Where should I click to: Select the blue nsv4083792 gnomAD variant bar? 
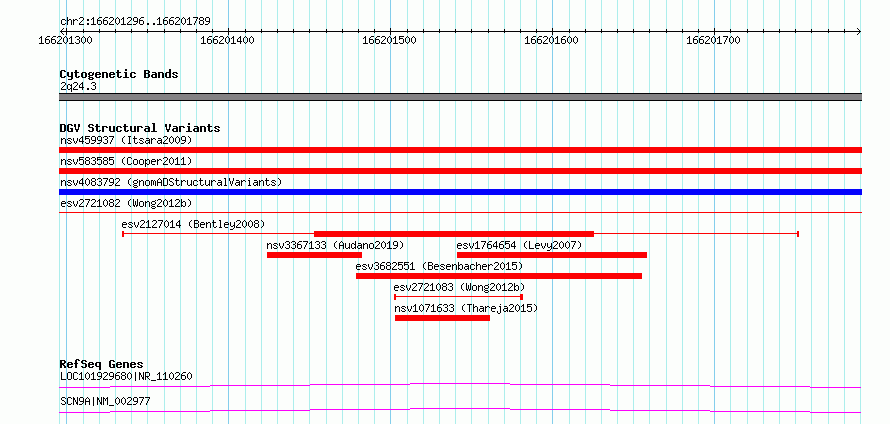(x=460, y=192)
